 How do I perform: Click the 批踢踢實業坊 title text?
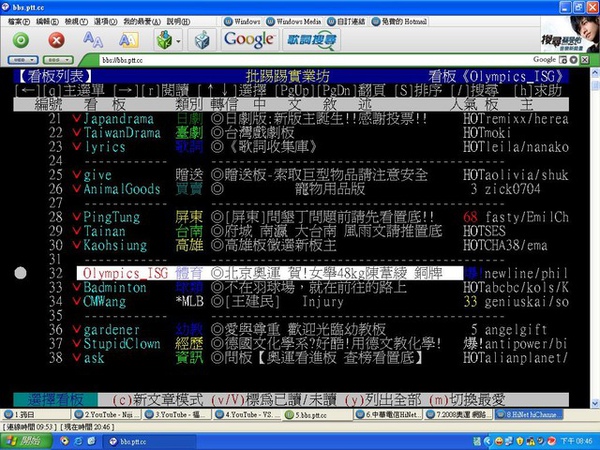287,76
